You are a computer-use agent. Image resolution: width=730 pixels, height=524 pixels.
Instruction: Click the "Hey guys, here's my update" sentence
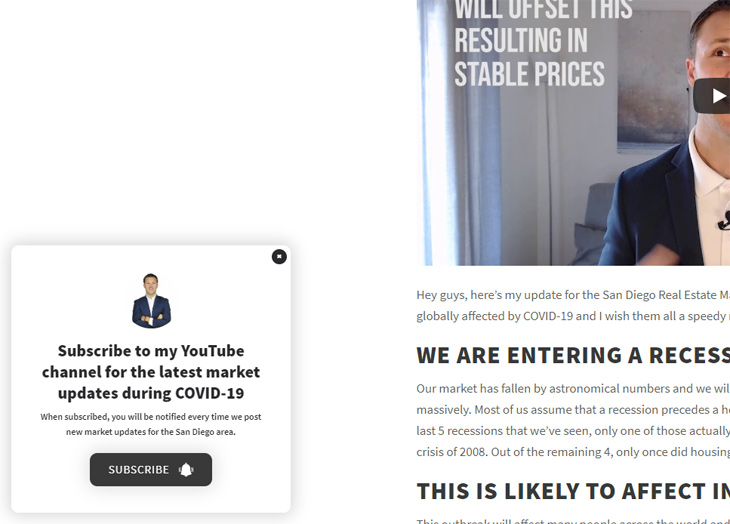[x=573, y=295]
